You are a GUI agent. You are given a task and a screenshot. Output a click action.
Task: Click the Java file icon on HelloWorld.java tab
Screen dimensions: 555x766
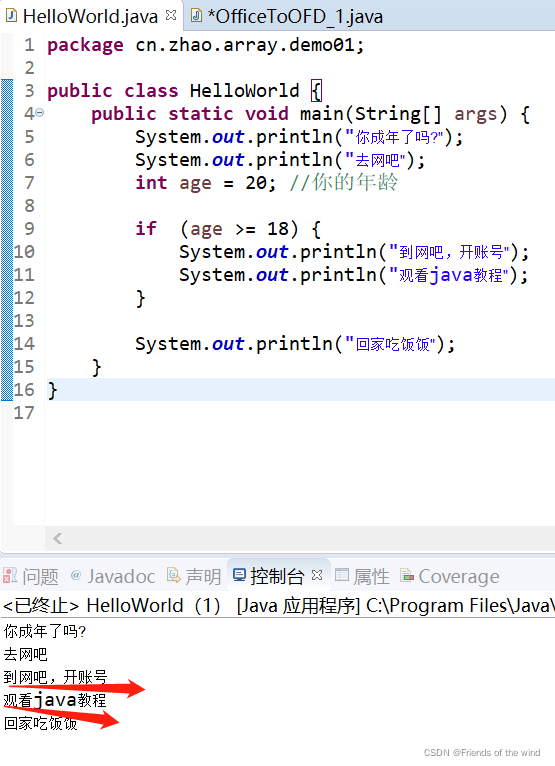point(11,16)
